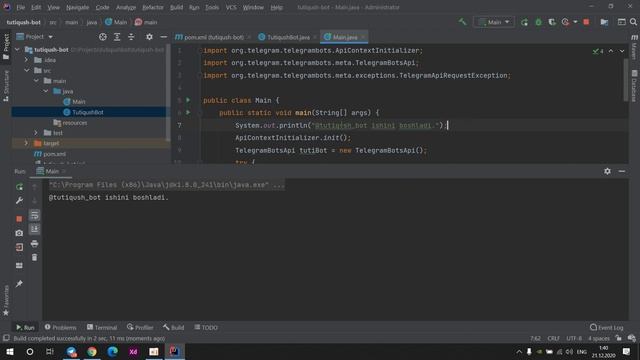The image size is (640, 360).
Task: Open the Refactor menu
Action: click(x=153, y=7)
